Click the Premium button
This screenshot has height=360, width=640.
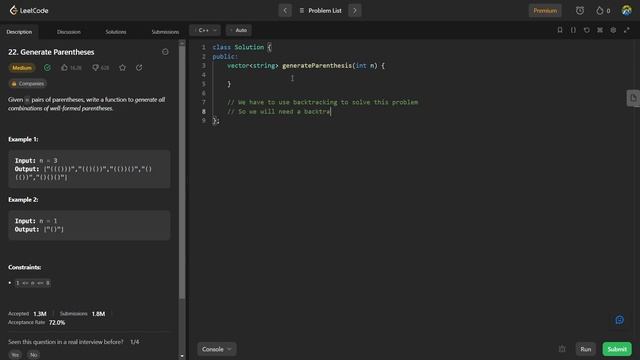click(545, 11)
